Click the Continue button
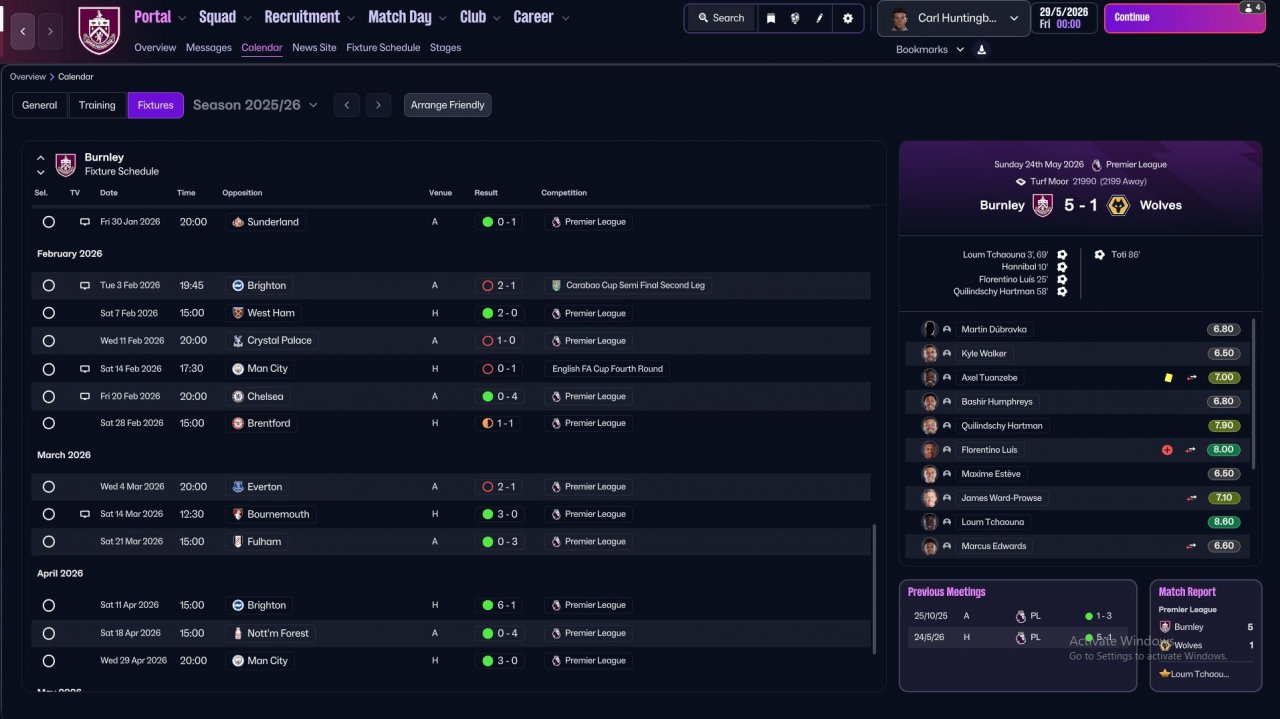Viewport: 1280px width, 719px height. point(1185,18)
